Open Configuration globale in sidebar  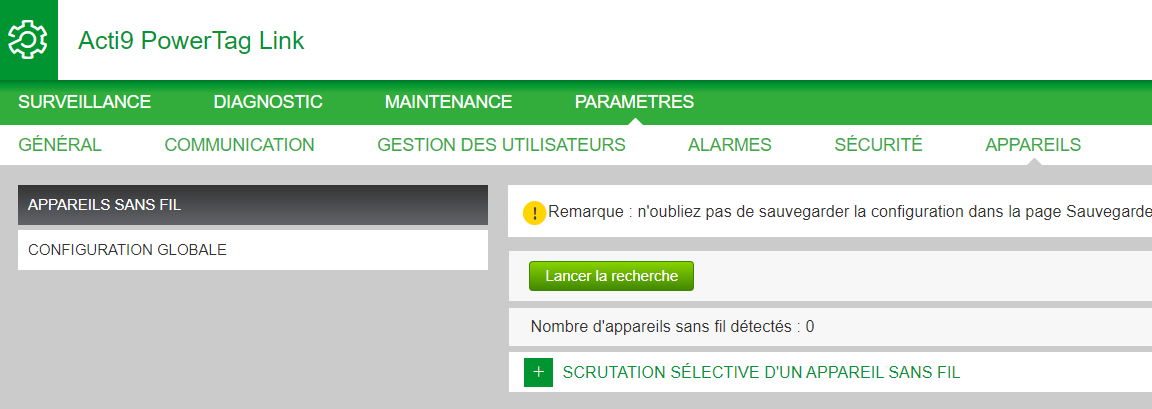253,250
